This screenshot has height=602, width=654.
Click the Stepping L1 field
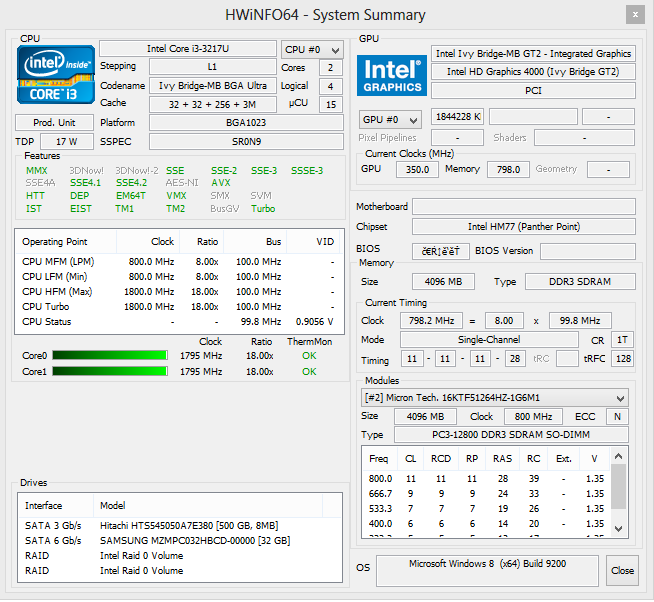pyautogui.click(x=213, y=67)
